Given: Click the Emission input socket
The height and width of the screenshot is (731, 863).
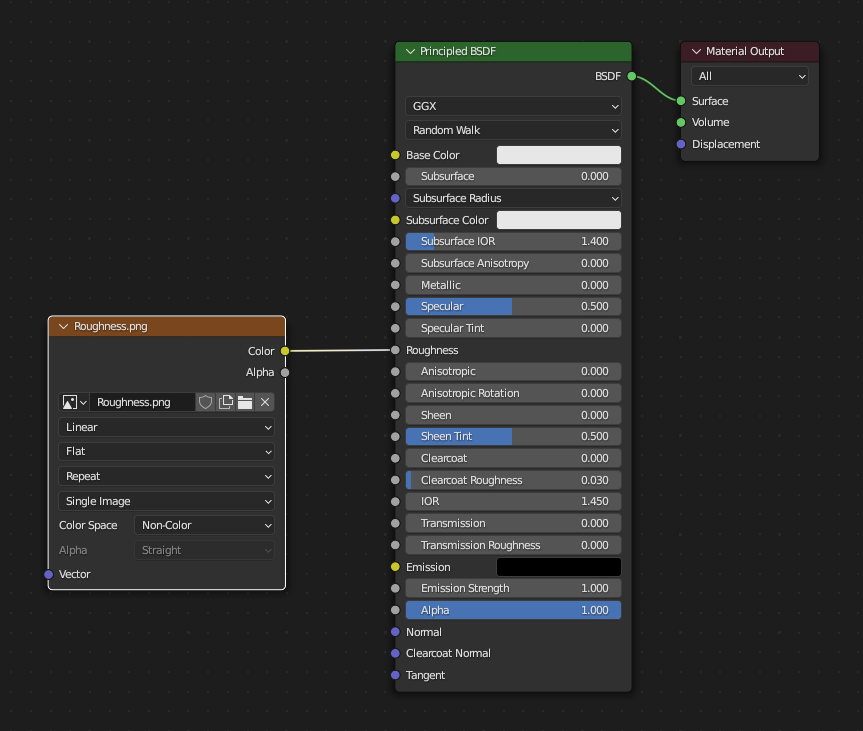Looking at the screenshot, I should point(395,567).
